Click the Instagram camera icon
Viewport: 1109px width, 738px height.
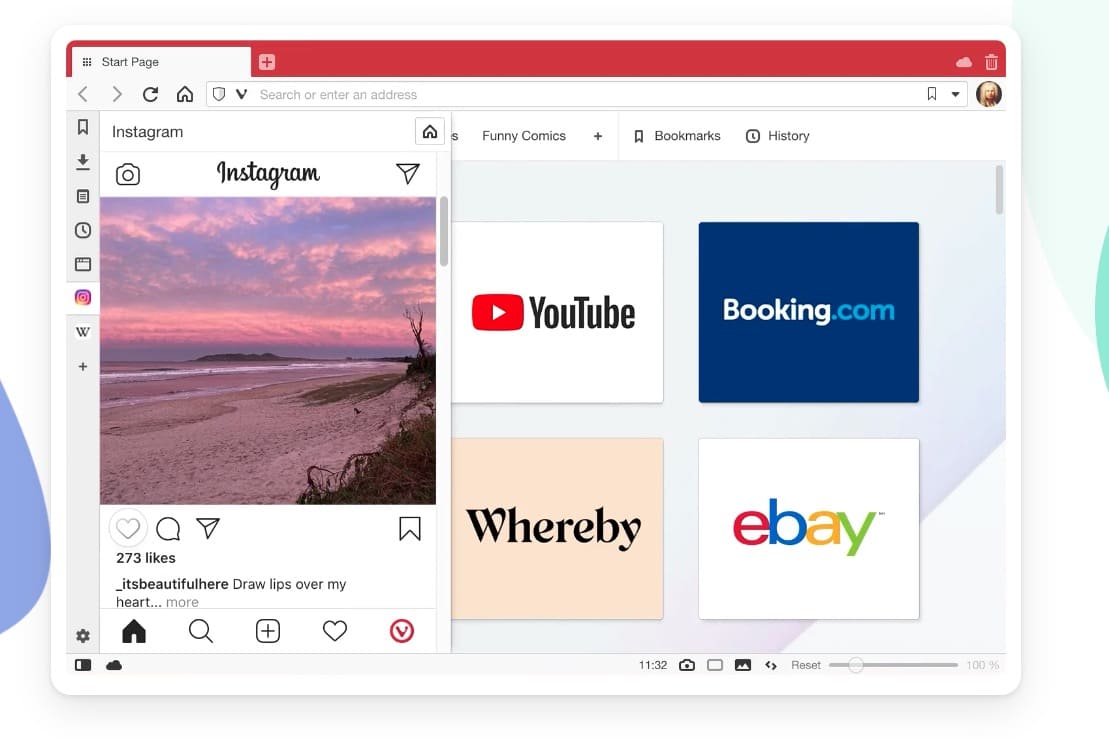pos(128,174)
